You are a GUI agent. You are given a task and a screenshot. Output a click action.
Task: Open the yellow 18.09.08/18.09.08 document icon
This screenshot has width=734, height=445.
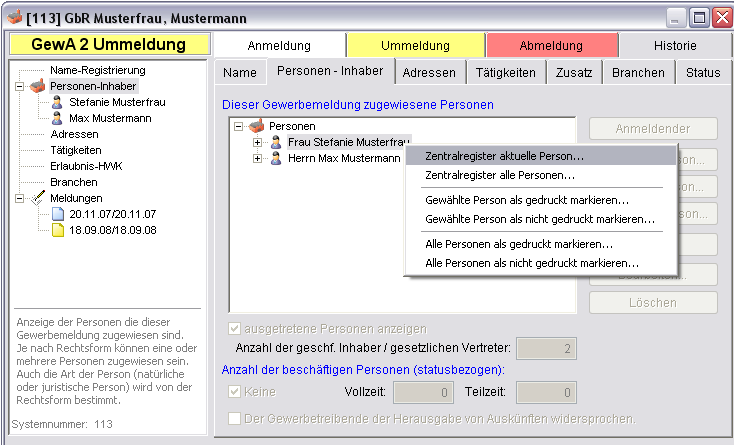click(x=58, y=230)
